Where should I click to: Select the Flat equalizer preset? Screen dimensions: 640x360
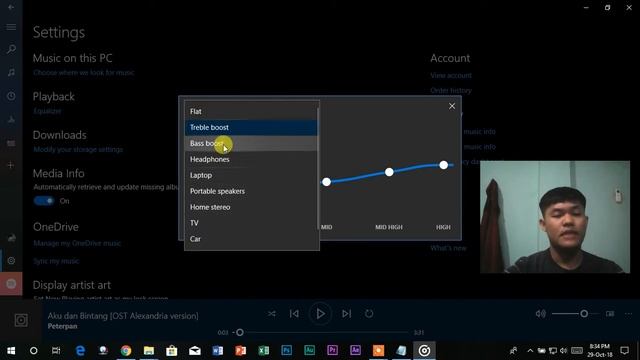coord(251,111)
